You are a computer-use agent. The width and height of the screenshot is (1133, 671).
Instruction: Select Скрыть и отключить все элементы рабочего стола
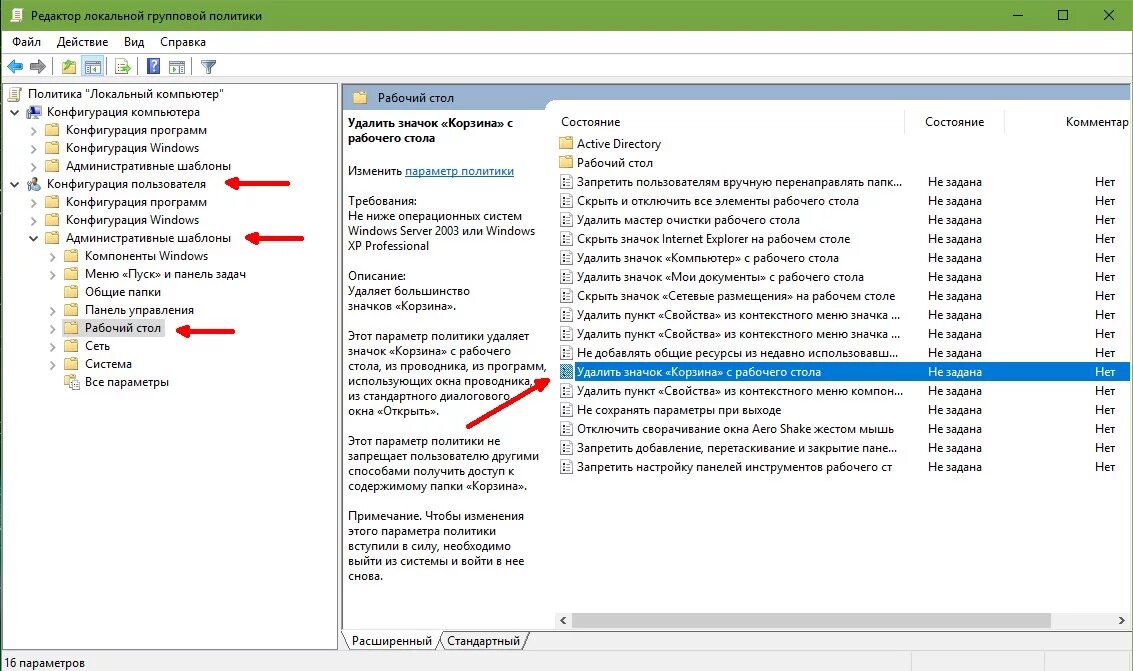tap(718, 201)
